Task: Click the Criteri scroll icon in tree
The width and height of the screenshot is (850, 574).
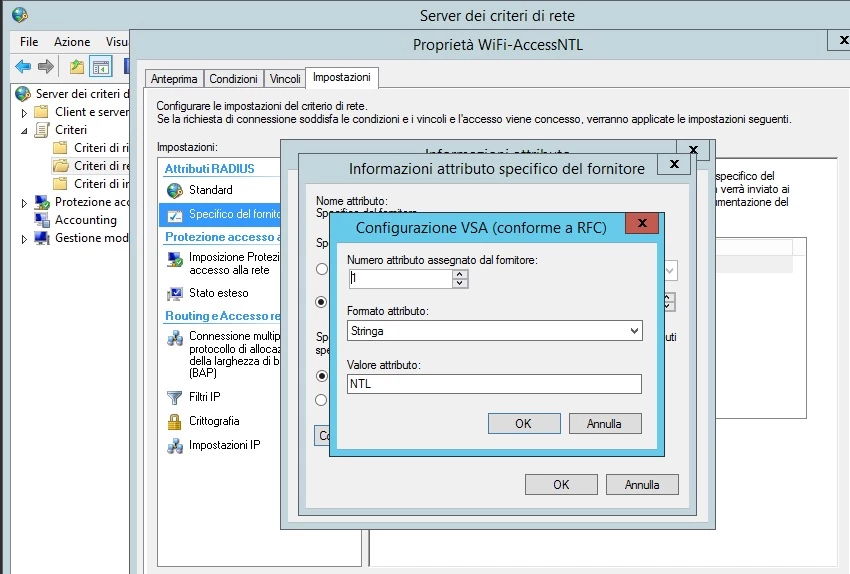Action: point(42,130)
